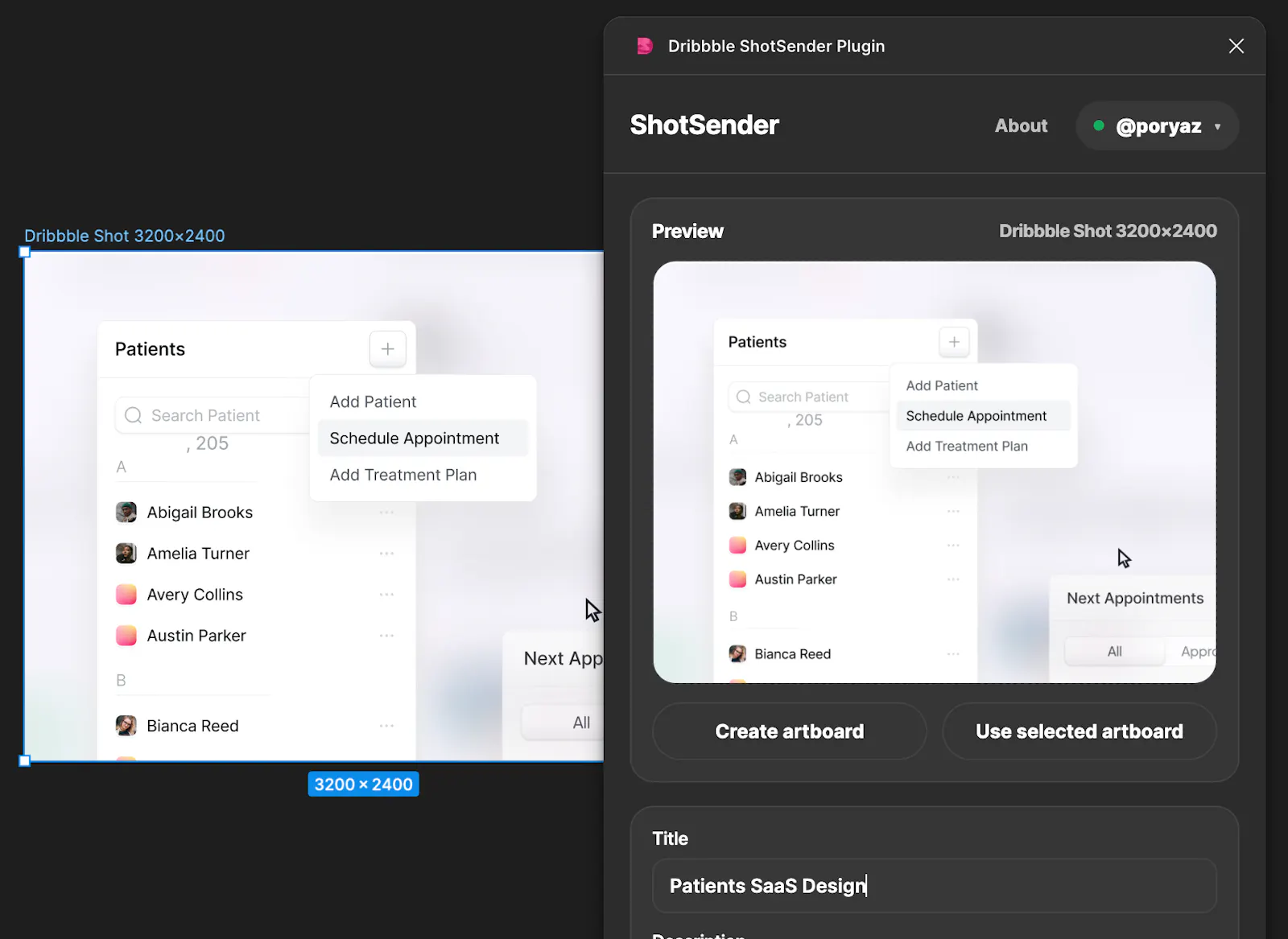This screenshot has width=1288, height=939.
Task: Click Next Appointments heading in preview
Action: [x=1135, y=598]
